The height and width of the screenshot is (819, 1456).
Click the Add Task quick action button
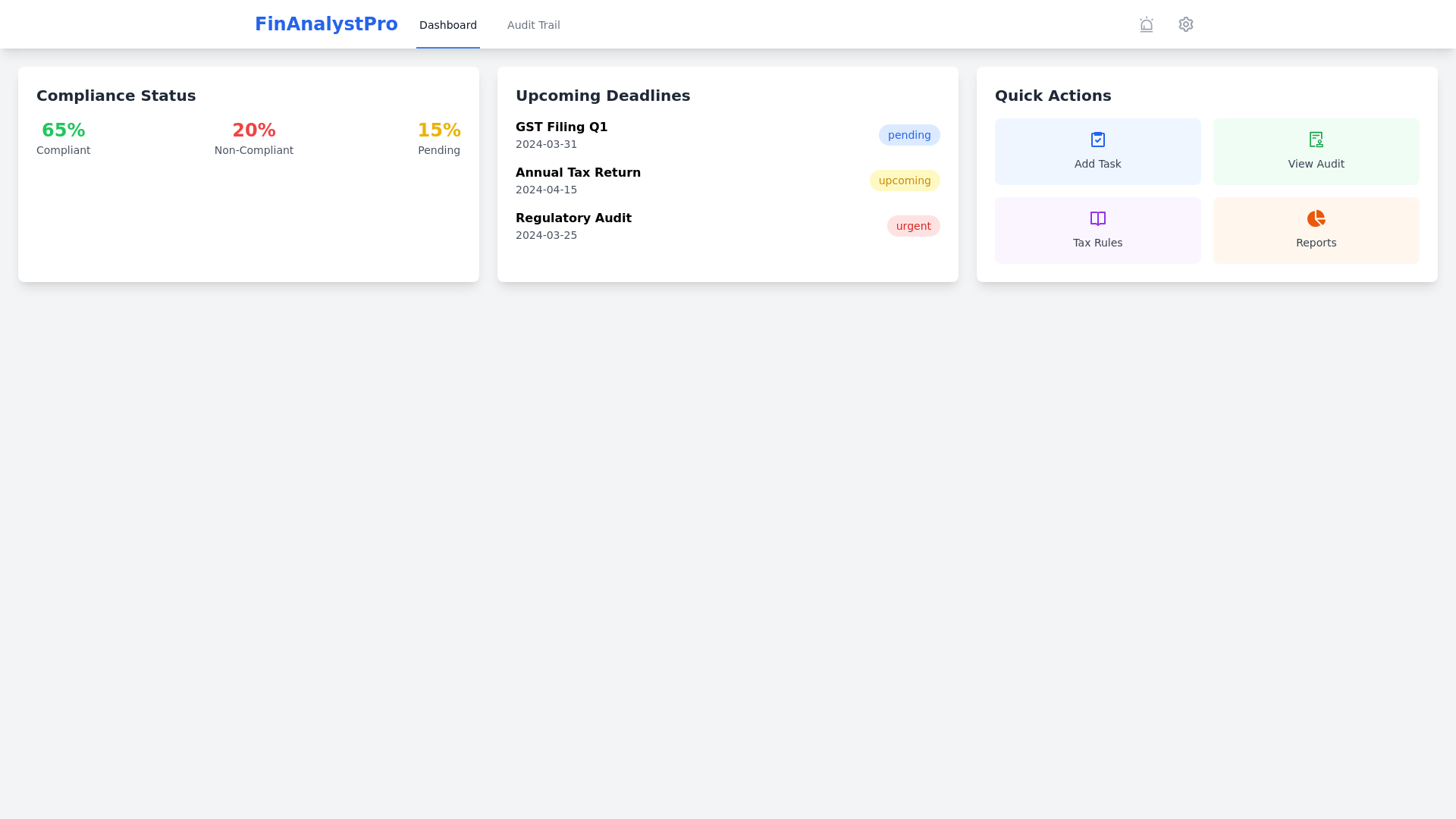pyautogui.click(x=1097, y=151)
